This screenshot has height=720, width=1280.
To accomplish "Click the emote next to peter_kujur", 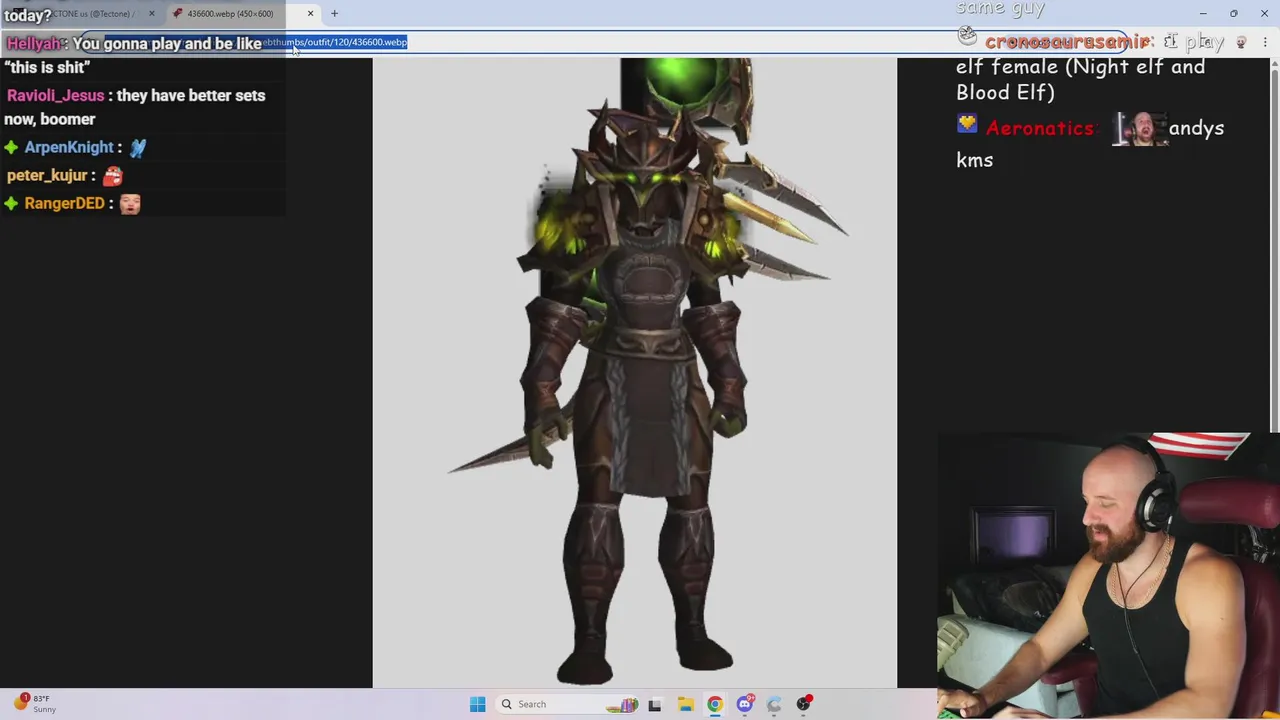I will [x=113, y=175].
